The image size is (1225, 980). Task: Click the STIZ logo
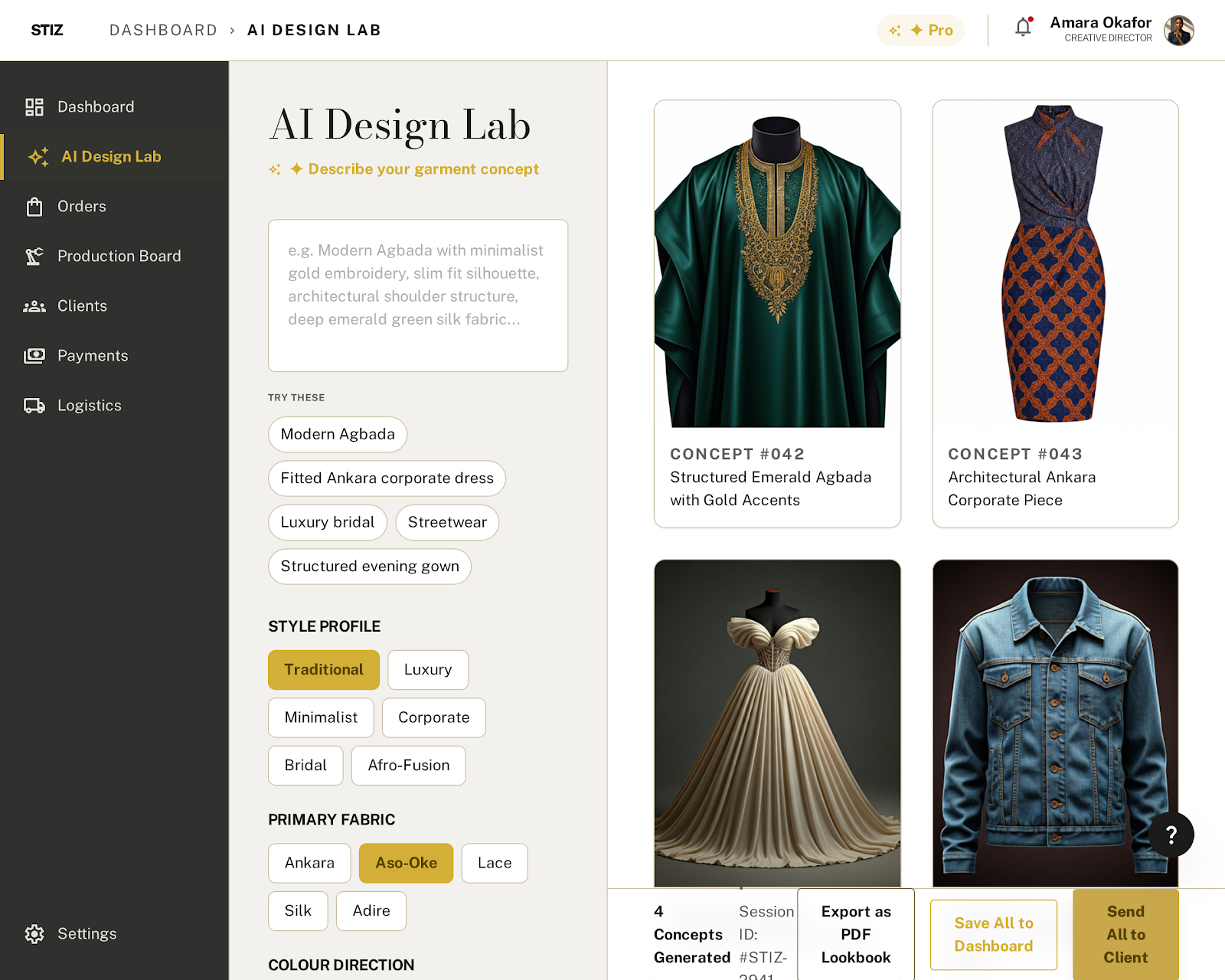tap(47, 31)
